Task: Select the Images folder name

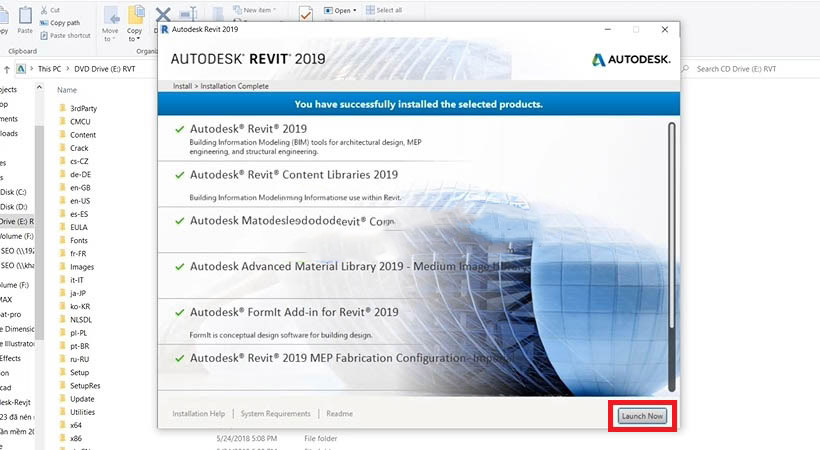Action: [x=82, y=267]
